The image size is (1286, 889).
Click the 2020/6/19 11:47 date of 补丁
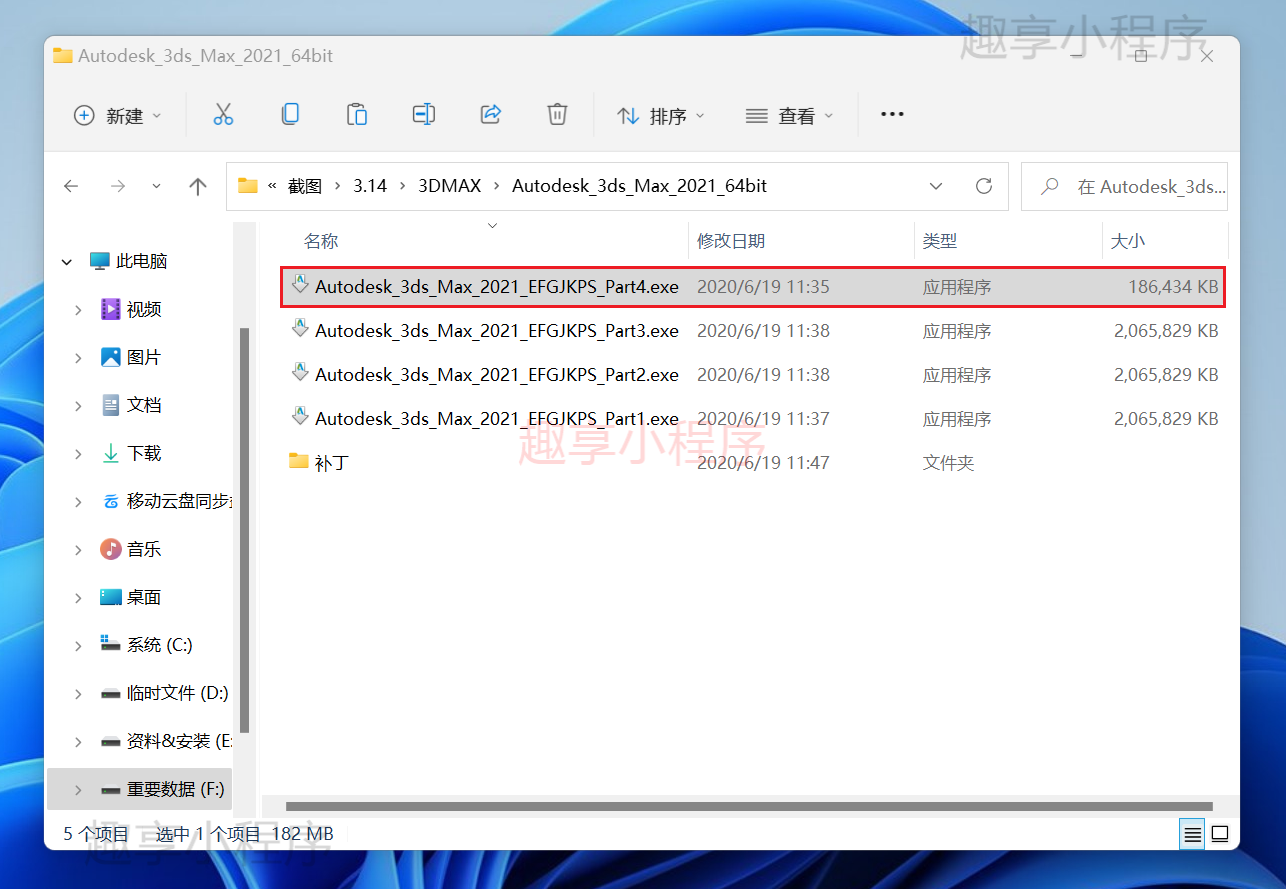(763, 463)
